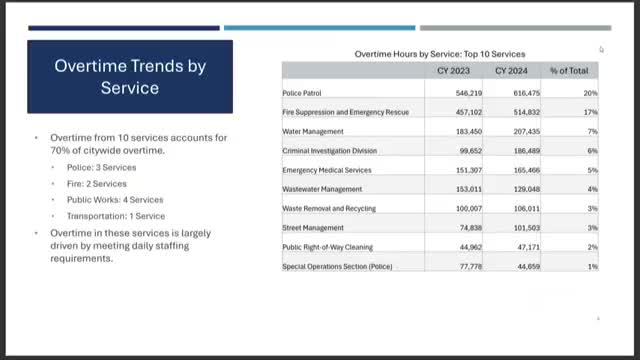Click Public Right-of-Way Cleaning row label
Screen dimensions: 640x360
(327, 247)
